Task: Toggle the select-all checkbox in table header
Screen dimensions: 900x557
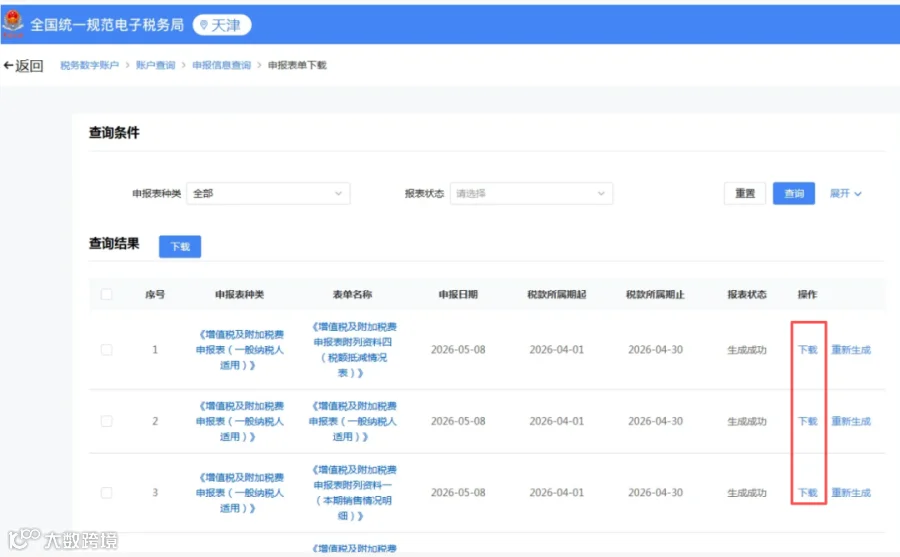Action: coord(106,295)
